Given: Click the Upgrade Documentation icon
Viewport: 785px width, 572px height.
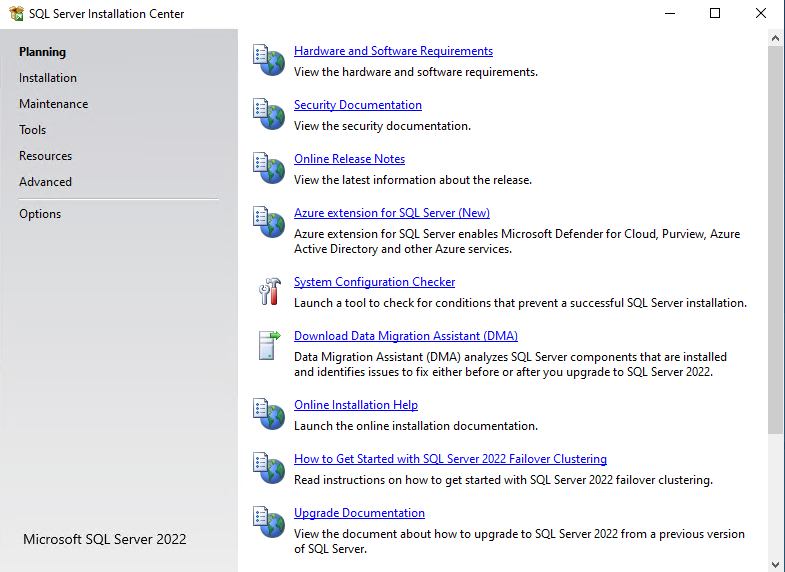Looking at the screenshot, I should (x=269, y=522).
